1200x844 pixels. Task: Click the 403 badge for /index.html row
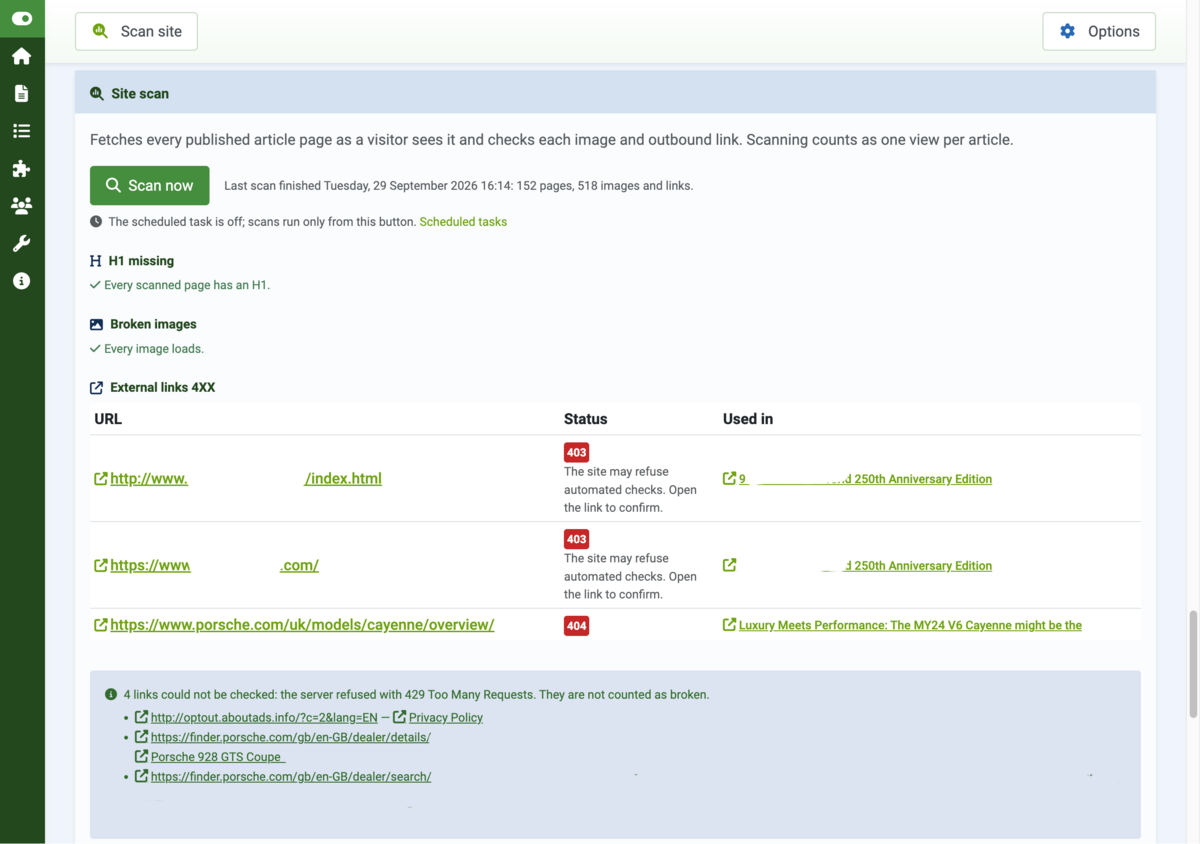(x=576, y=452)
